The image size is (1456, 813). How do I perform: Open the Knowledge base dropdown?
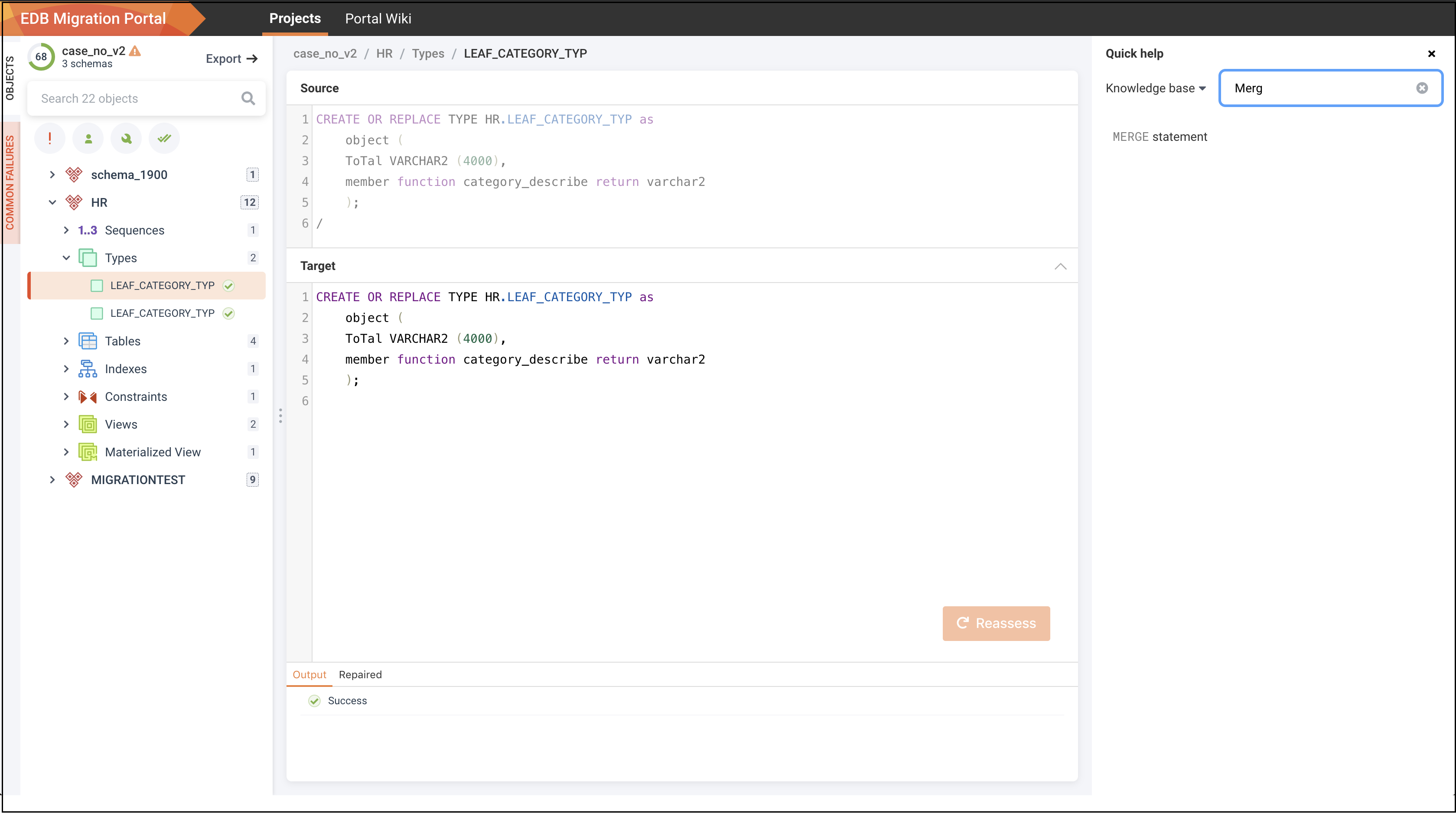[1156, 88]
